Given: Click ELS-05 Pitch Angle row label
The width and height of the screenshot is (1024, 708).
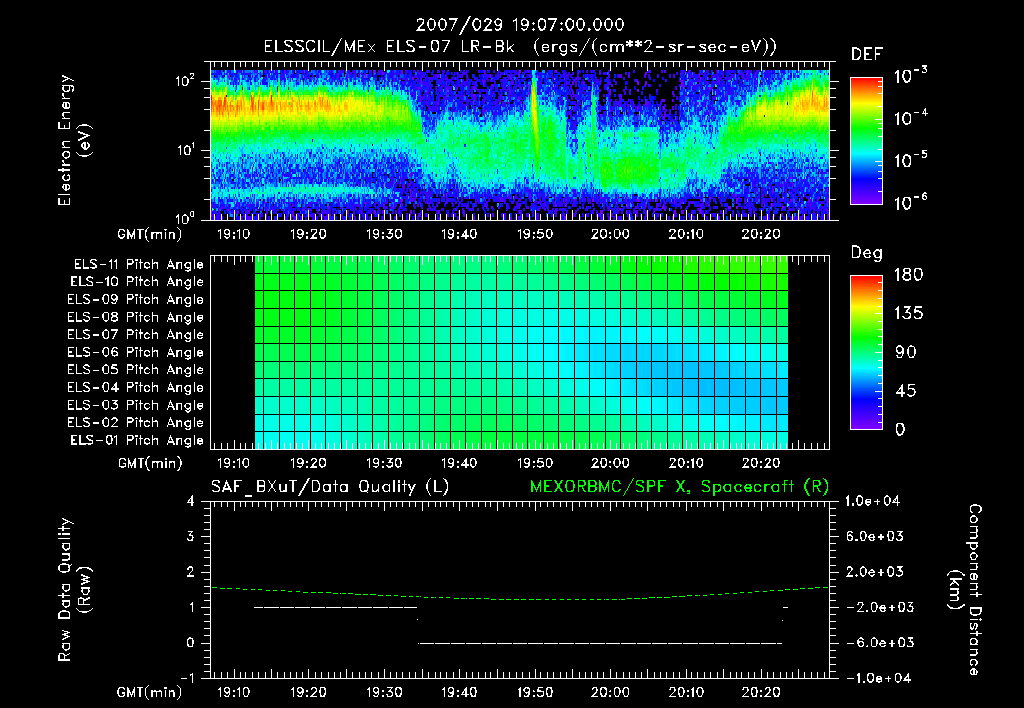Looking at the screenshot, I should click(136, 370).
